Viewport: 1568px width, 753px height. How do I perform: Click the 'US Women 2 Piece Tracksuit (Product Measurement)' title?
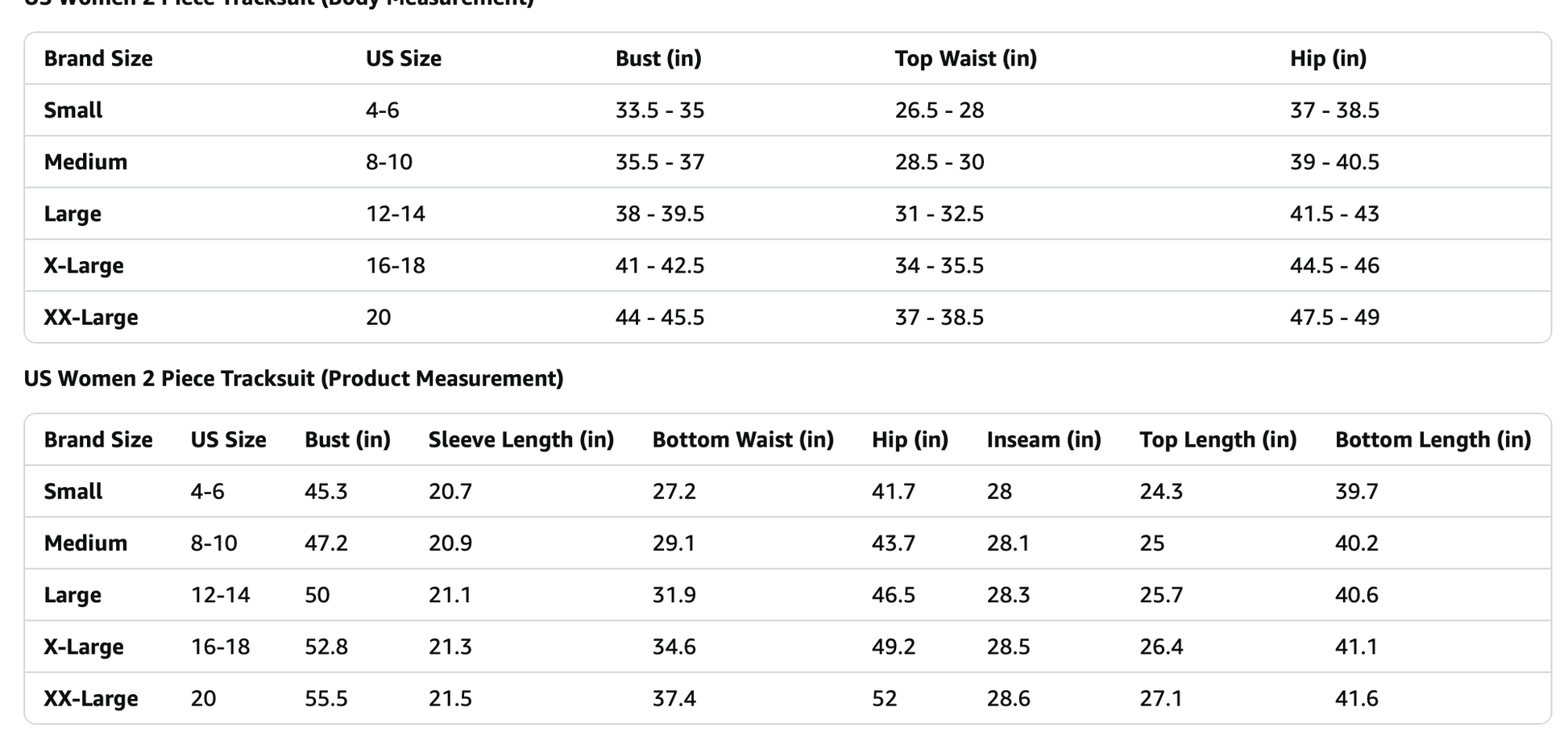pyautogui.click(x=293, y=379)
